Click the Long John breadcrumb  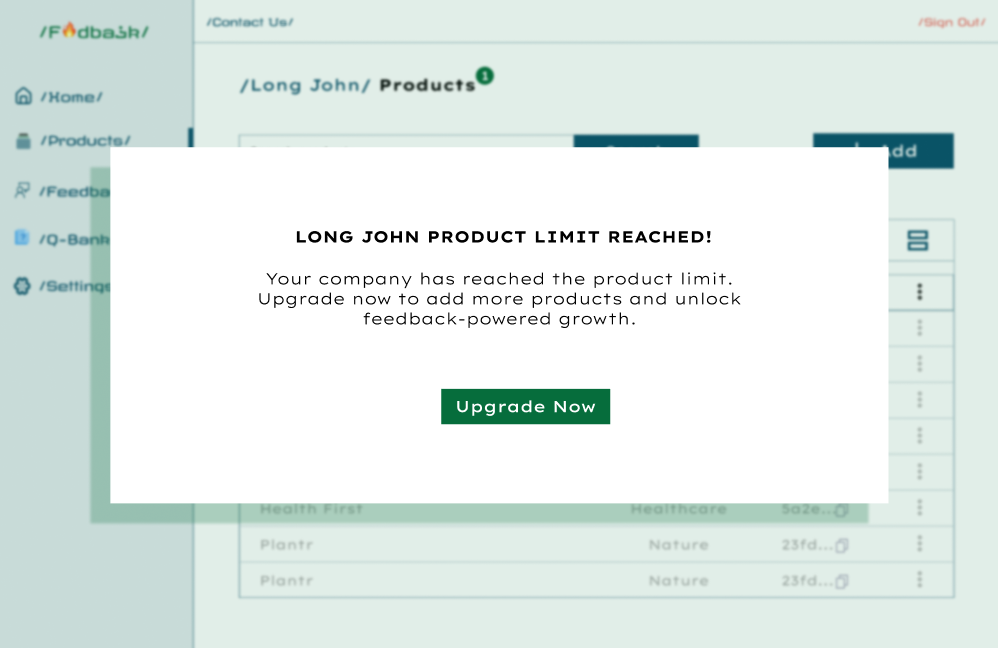pyautogui.click(x=305, y=85)
